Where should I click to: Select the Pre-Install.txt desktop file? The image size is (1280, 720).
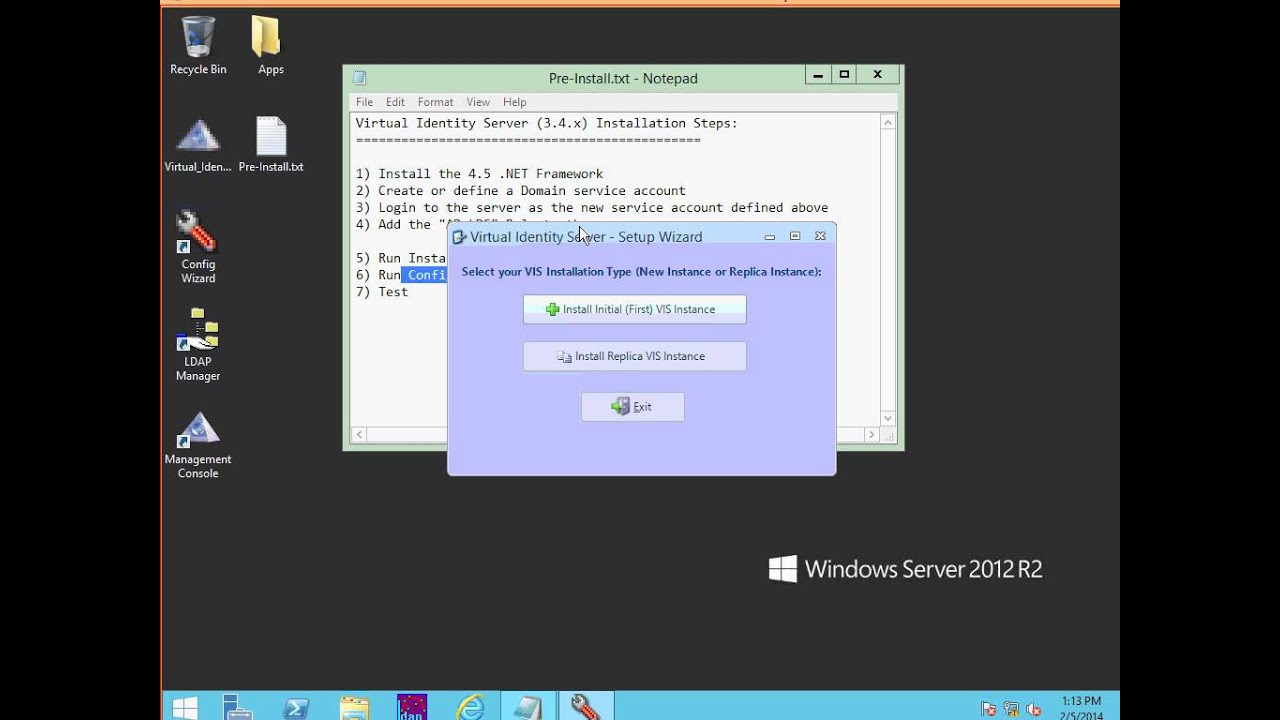tap(271, 145)
